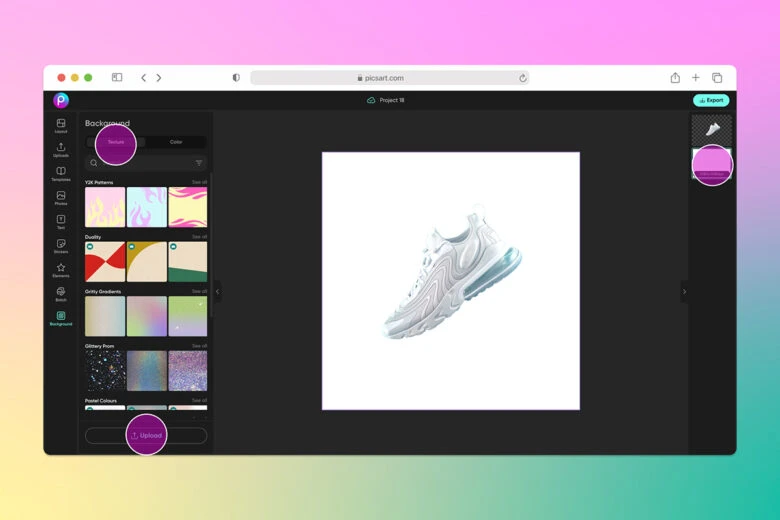Screen dimensions: 780x520
Task: Show Safari tab overview icon
Action: point(717,78)
